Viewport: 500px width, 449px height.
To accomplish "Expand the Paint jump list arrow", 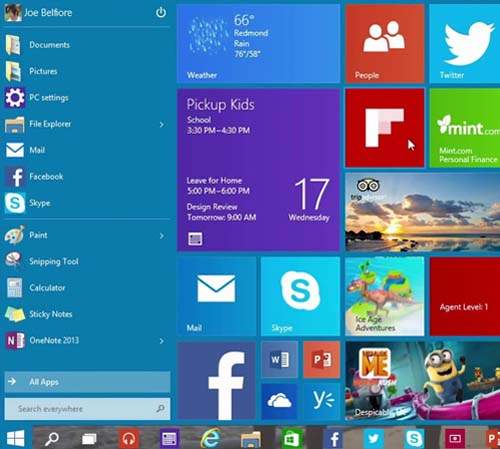I will [162, 236].
